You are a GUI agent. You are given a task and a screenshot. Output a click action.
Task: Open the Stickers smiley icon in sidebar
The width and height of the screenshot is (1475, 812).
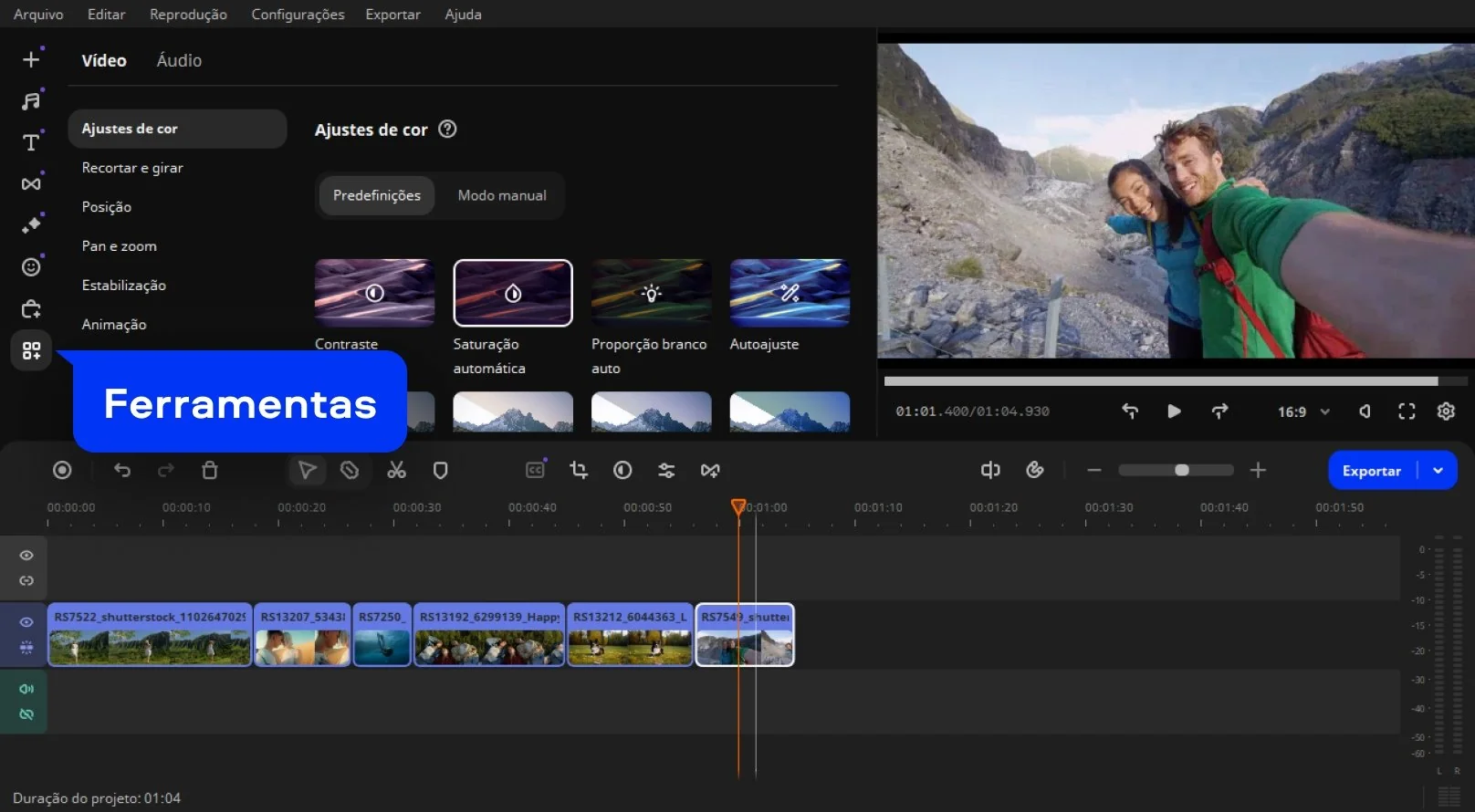pyautogui.click(x=31, y=266)
